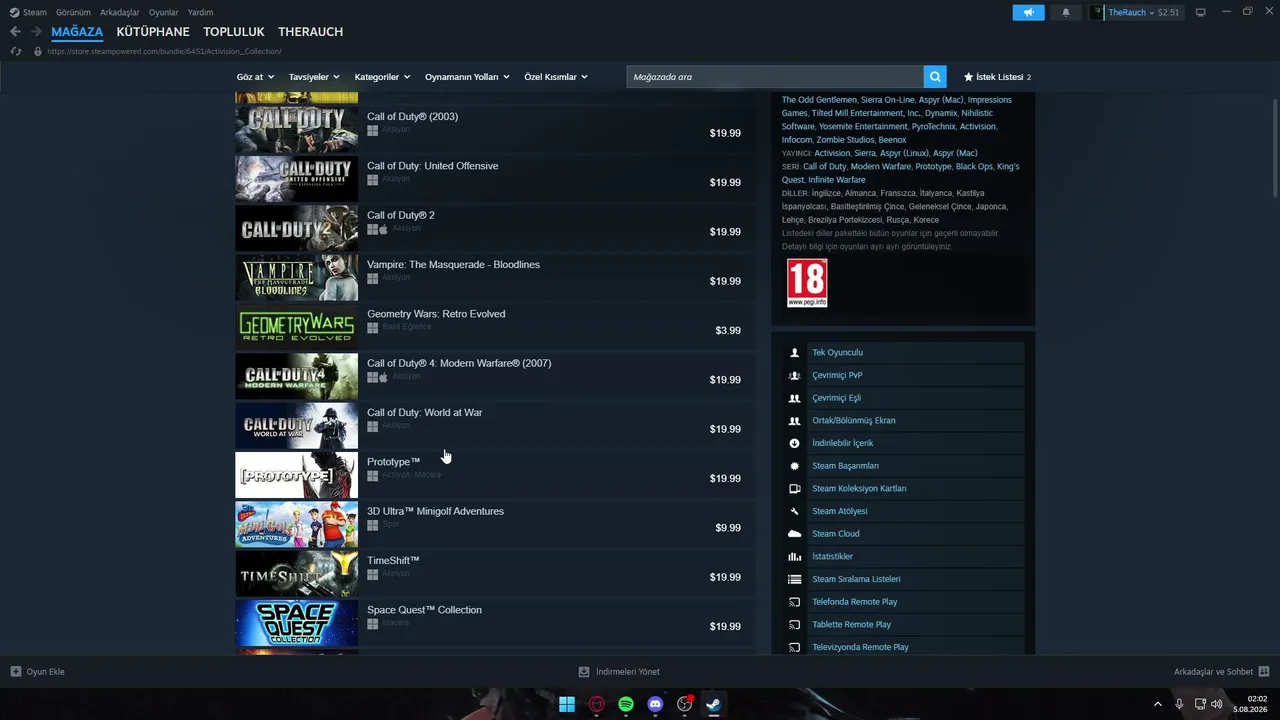1280x720 pixels.
Task: Open the Infinite Warfare series link
Action: click(836, 180)
